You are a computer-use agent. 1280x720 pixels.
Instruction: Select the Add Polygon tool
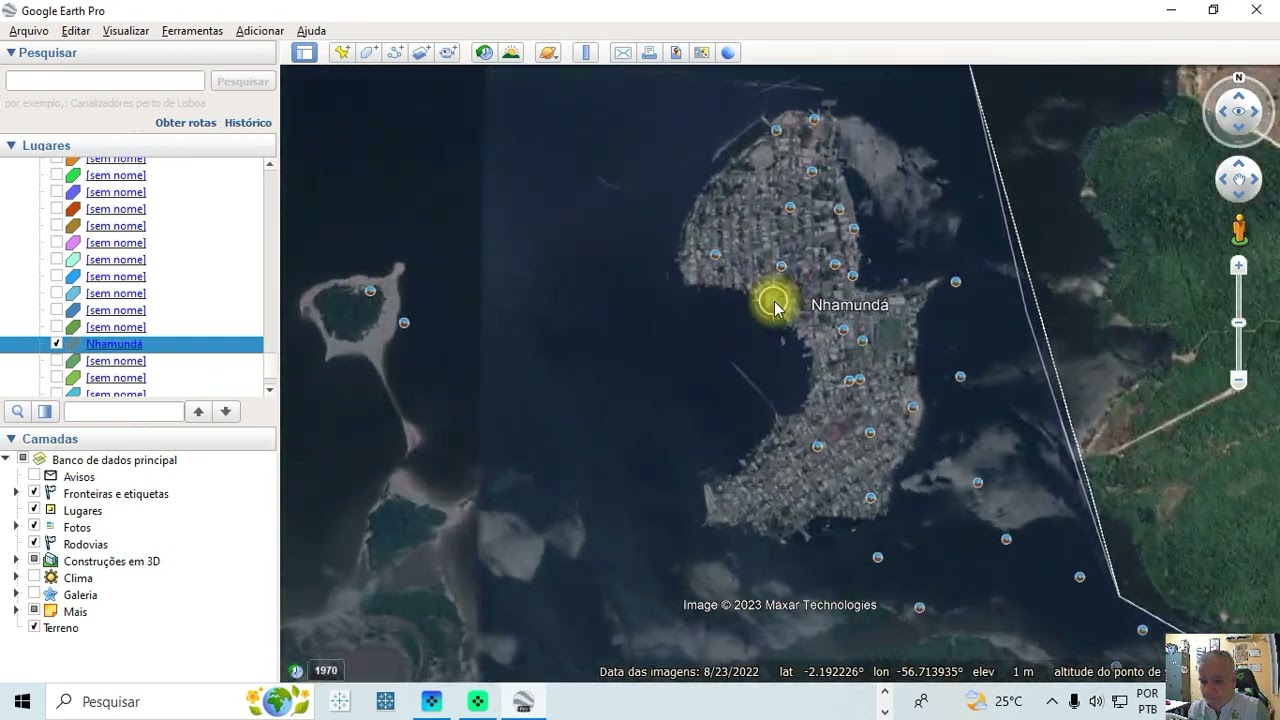pos(369,53)
